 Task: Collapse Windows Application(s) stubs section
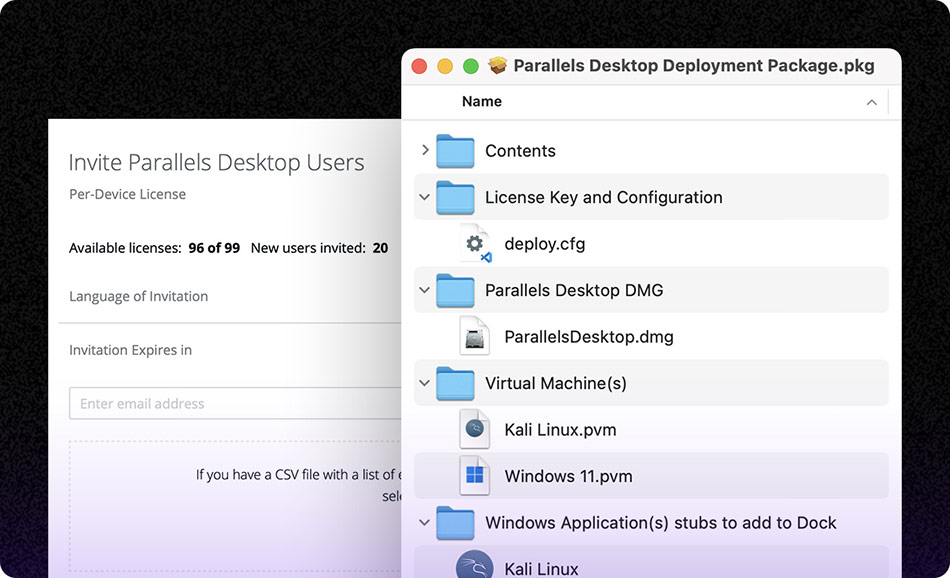click(x=423, y=522)
